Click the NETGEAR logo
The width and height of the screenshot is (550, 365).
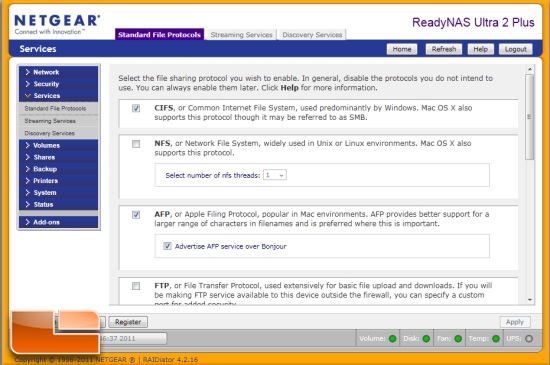coord(57,24)
